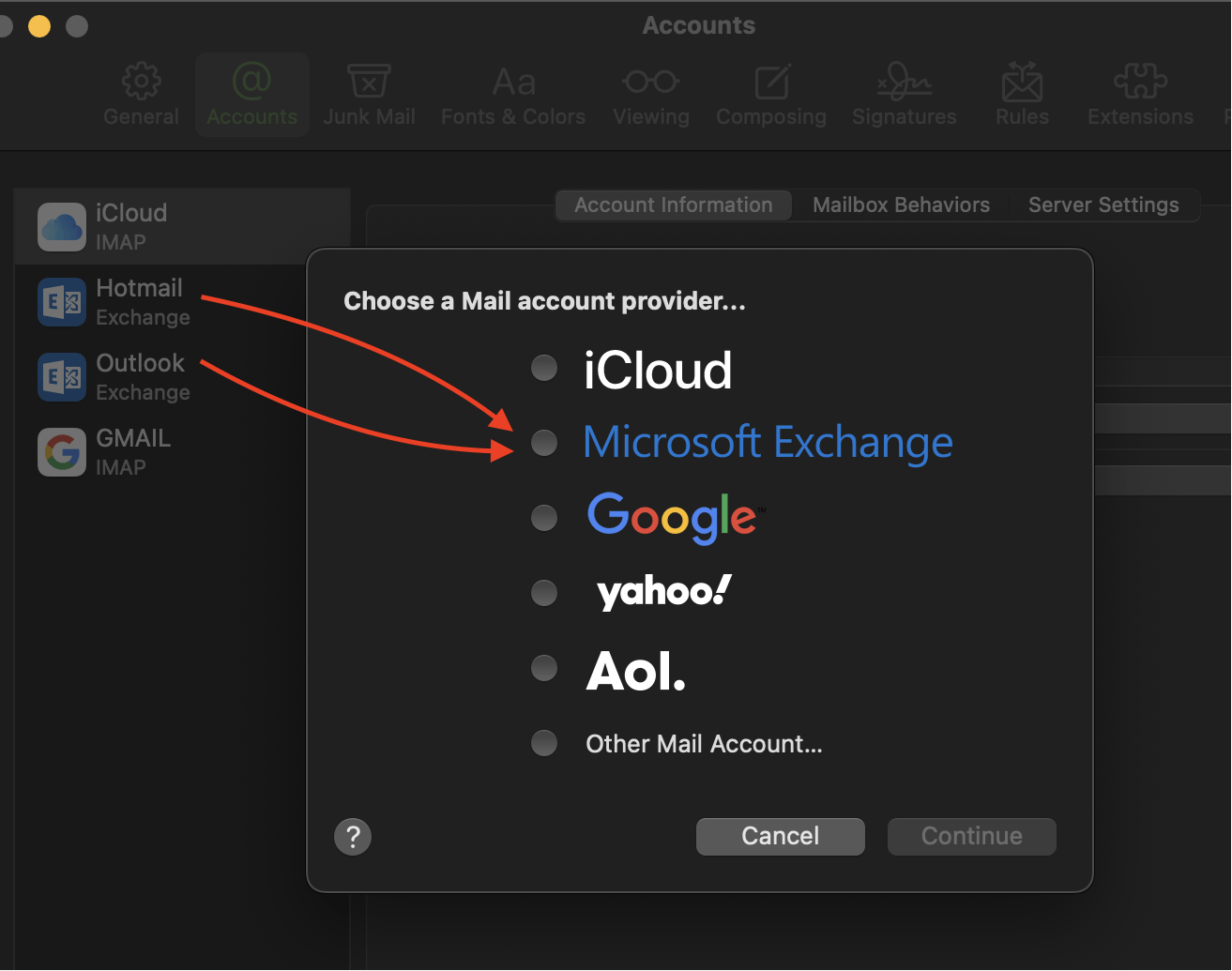Switch to the Server Settings tab
This screenshot has width=1232, height=971.
[1103, 205]
